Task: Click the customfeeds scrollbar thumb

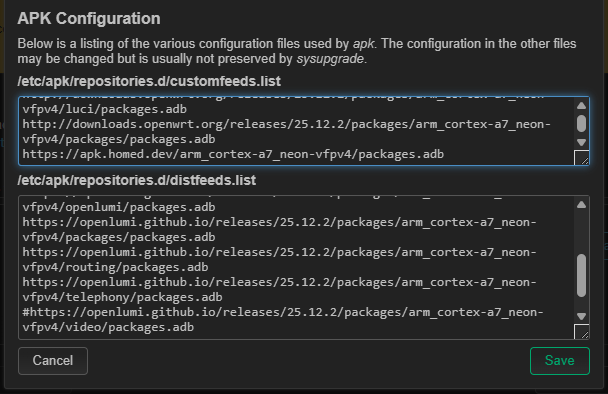Action: pyautogui.click(x=581, y=124)
